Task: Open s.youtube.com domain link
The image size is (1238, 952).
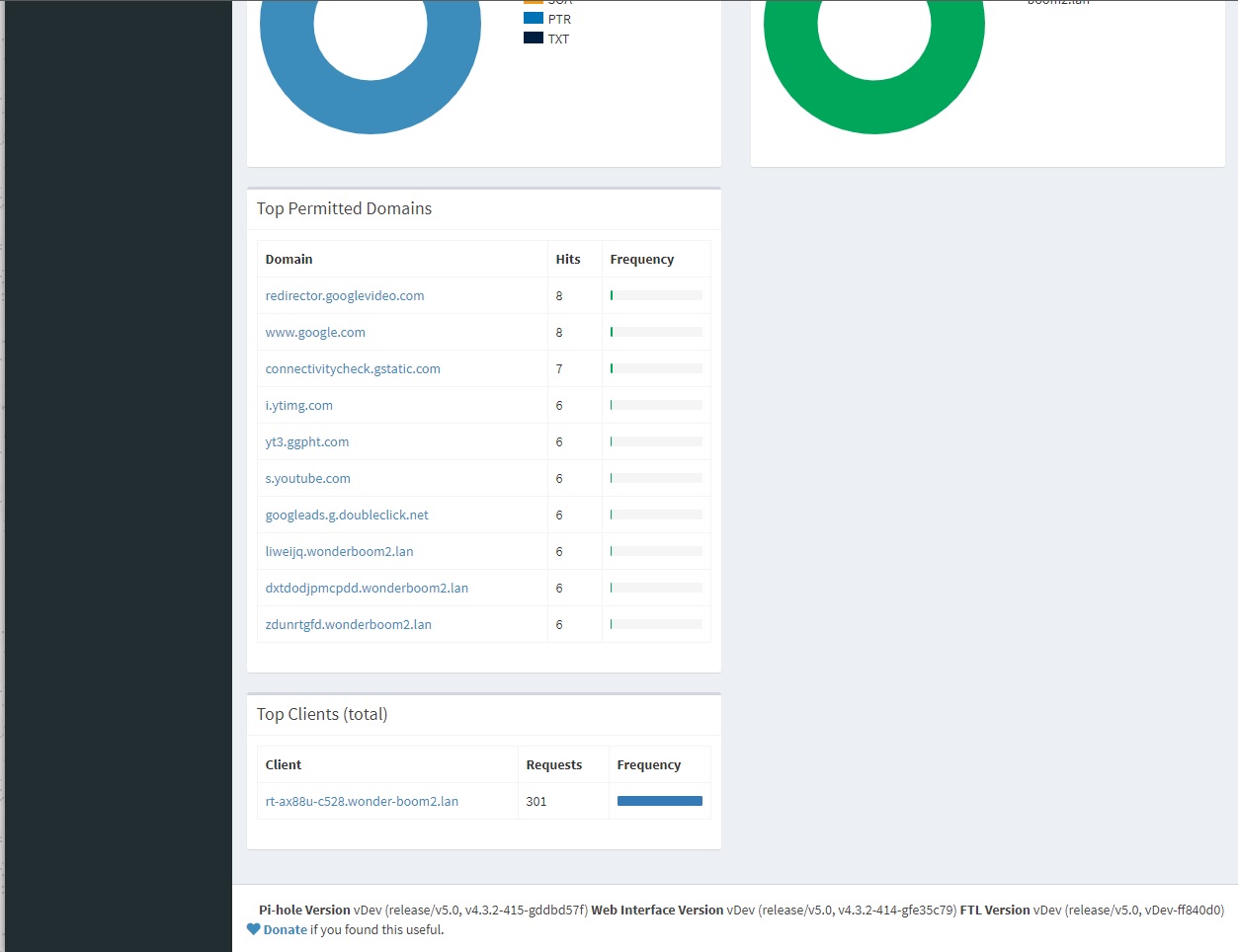Action: coord(307,478)
